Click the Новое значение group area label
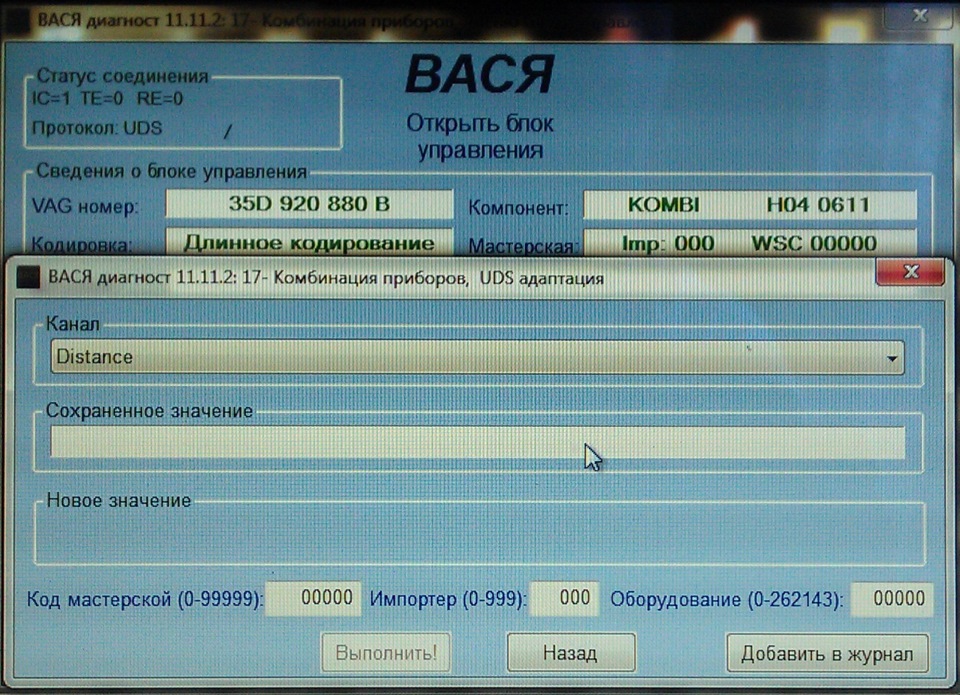This screenshot has width=960, height=695. pos(119,500)
